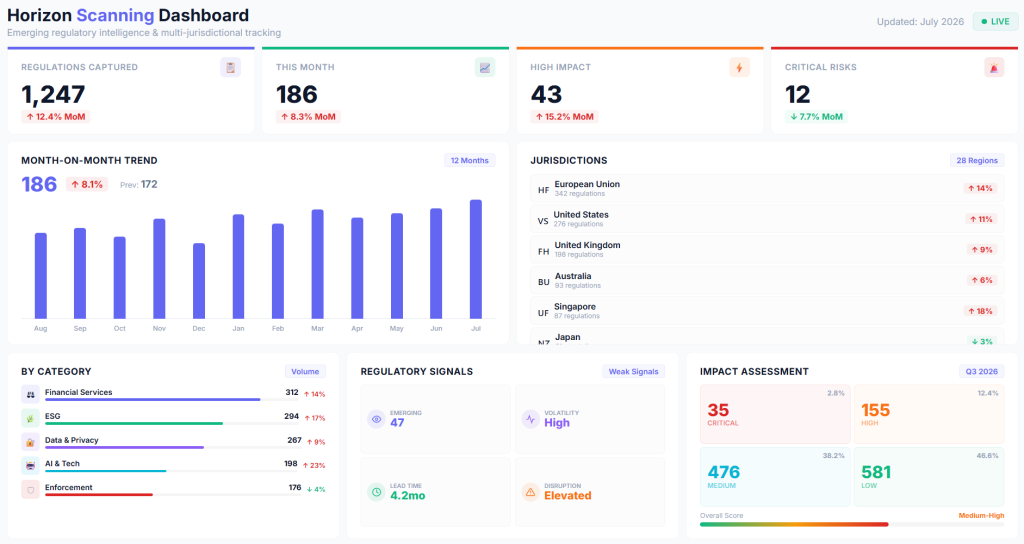Click the 15.2% MoM badge
Screen dimensions: 1024x544
pyautogui.click(x=564, y=117)
